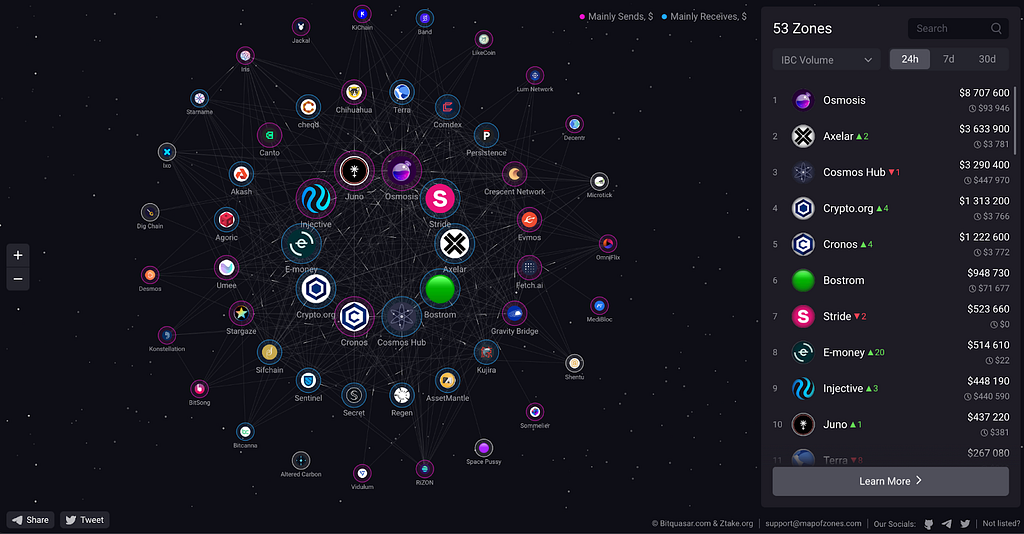Open the GitHub social icon in footer
Image resolution: width=1024 pixels, height=534 pixels.
(x=929, y=524)
